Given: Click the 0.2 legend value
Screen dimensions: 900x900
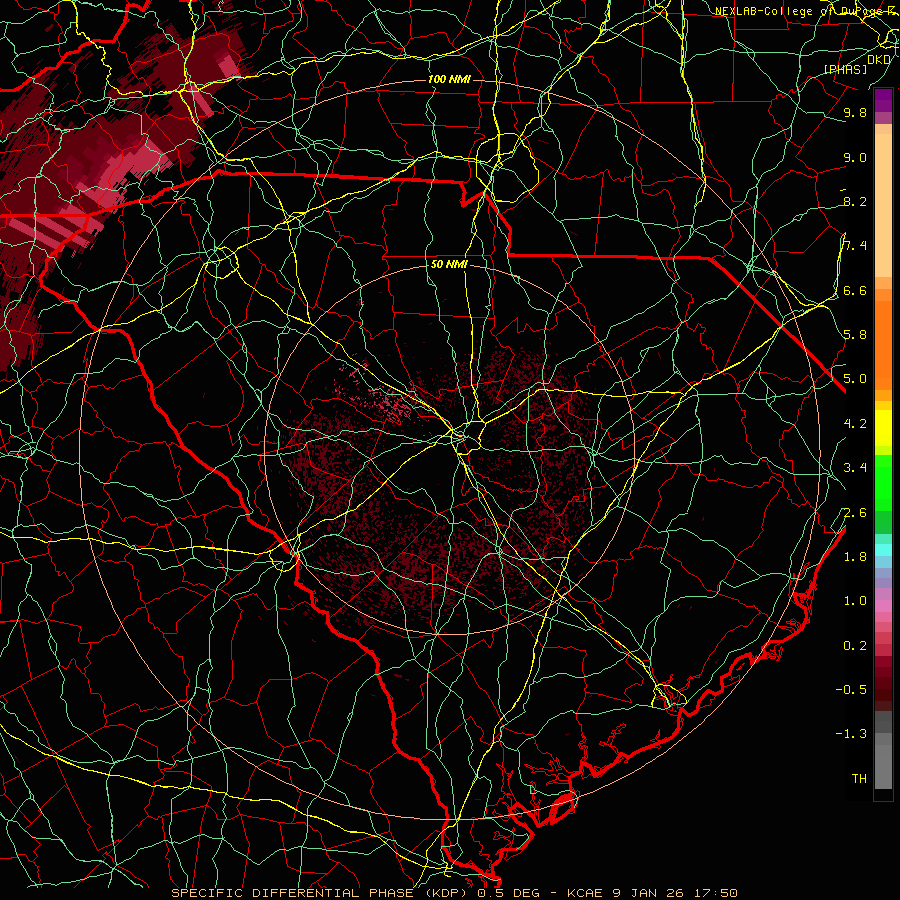Looking at the screenshot, I should 855,645.
